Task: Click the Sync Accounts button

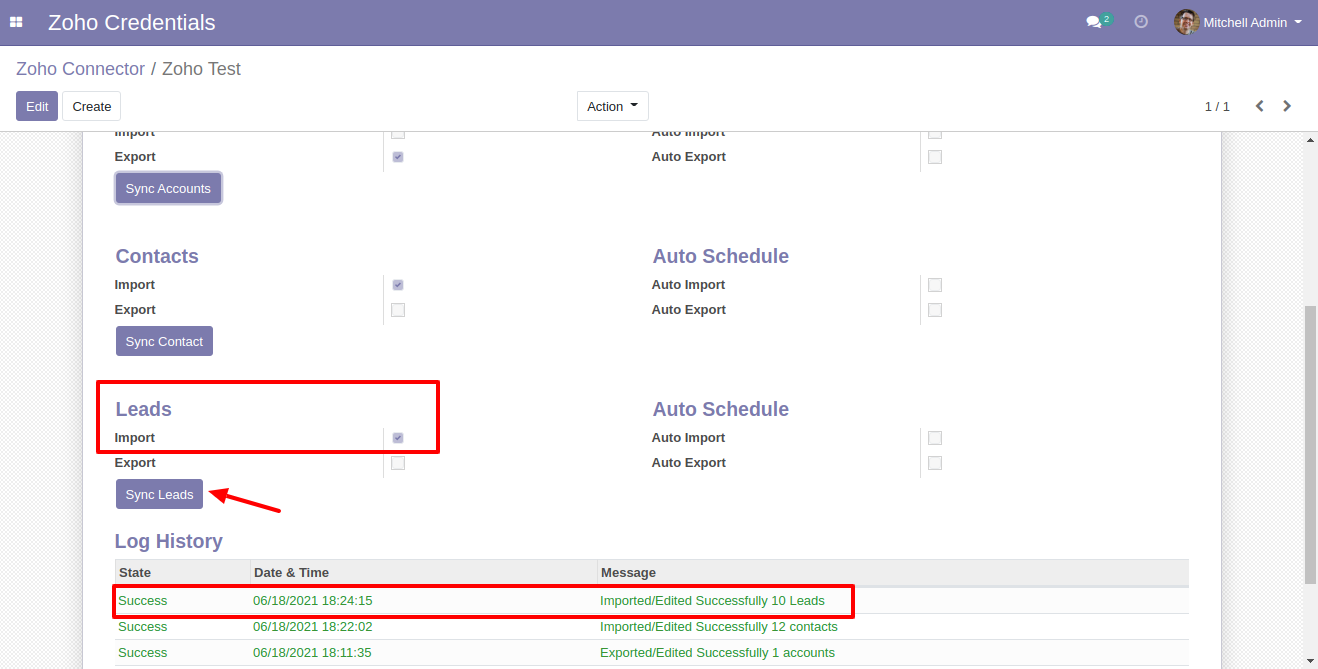Action: [x=168, y=188]
